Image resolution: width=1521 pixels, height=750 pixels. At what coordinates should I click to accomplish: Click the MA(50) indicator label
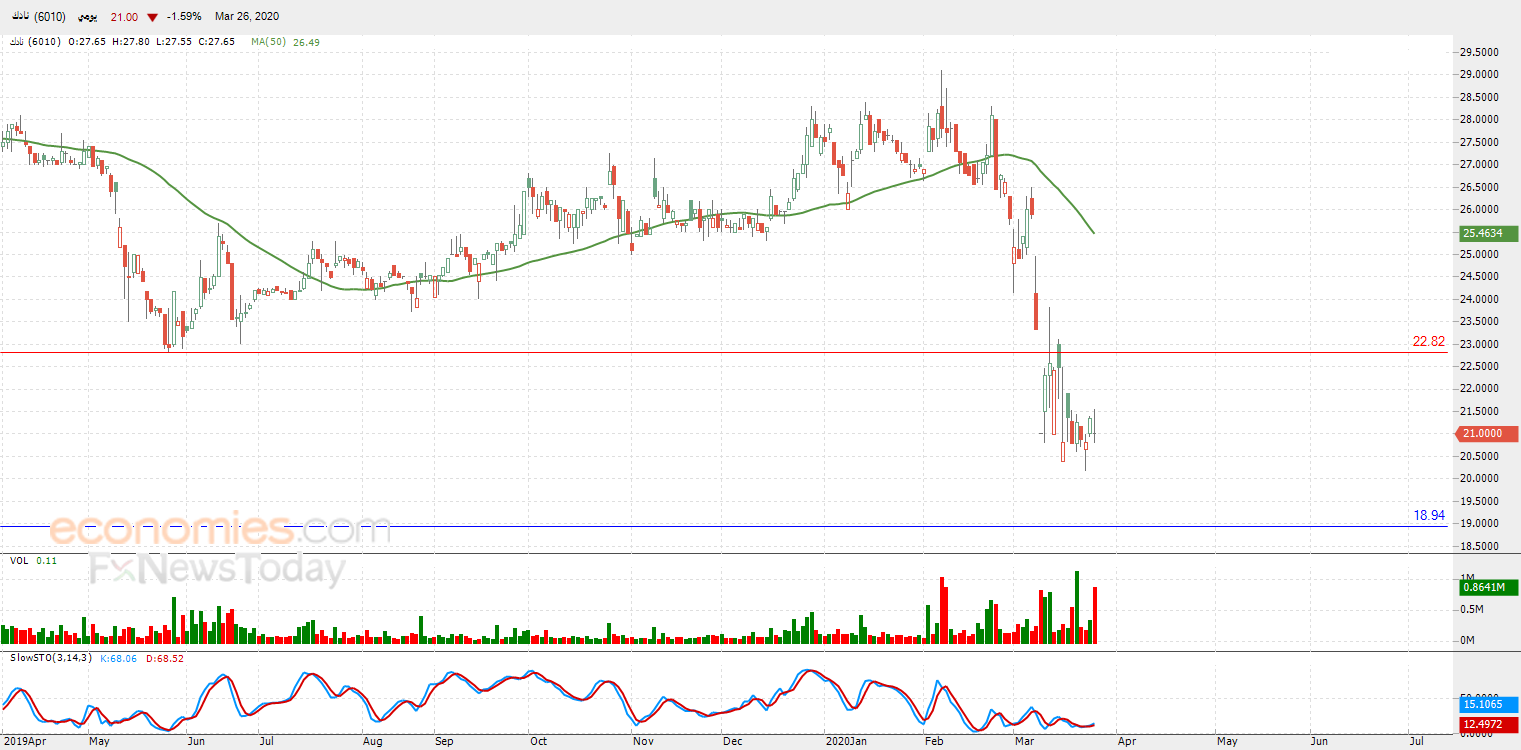coord(269,42)
